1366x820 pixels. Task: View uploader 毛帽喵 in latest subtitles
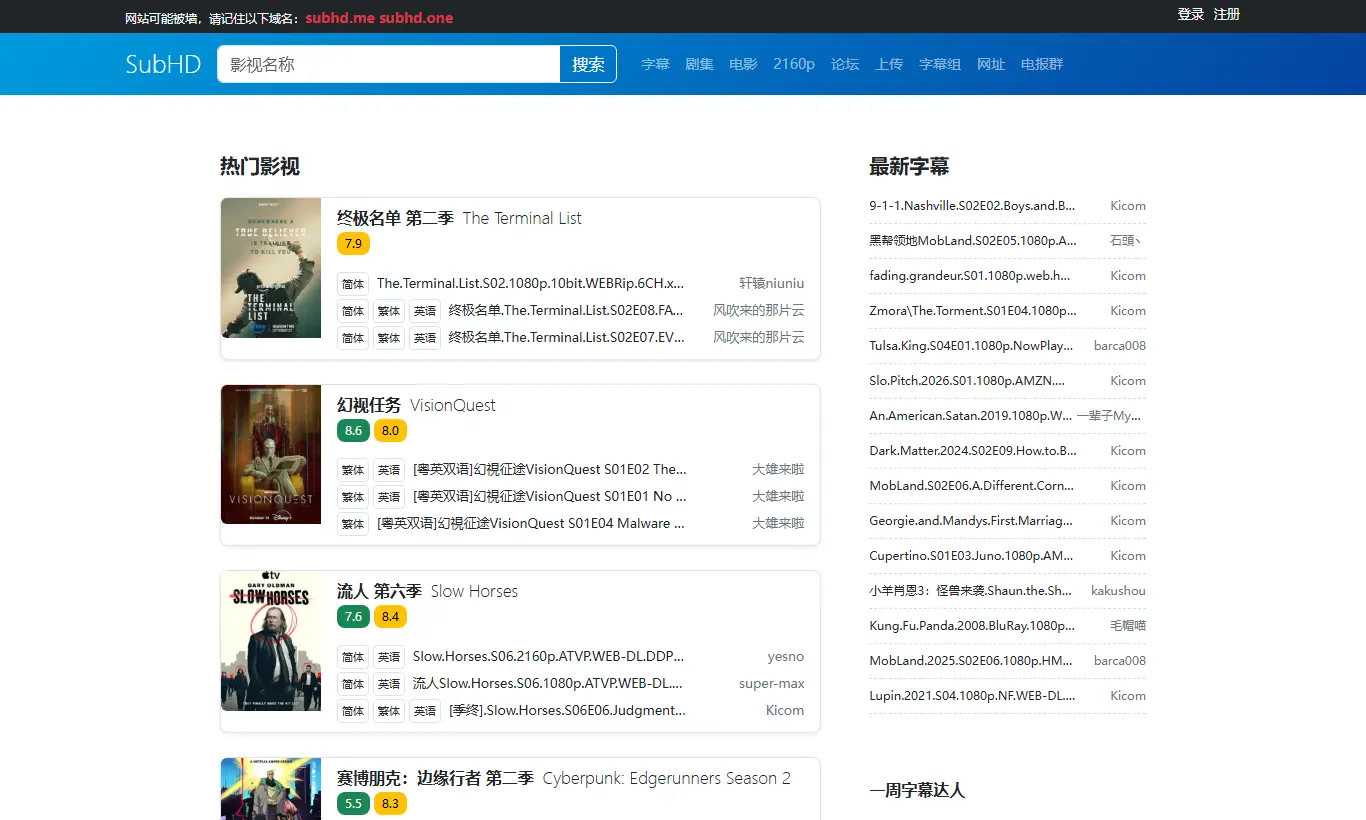1128,626
